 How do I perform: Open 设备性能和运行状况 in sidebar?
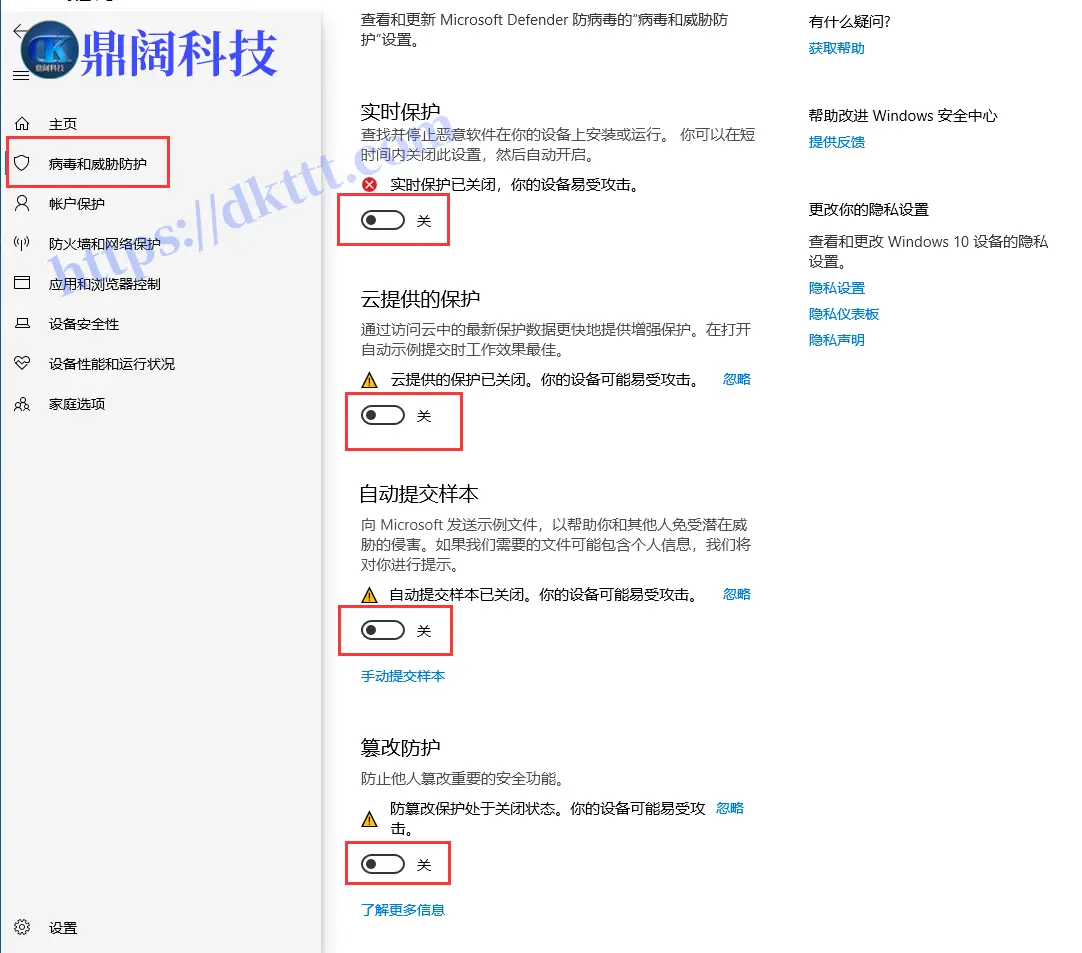click(x=111, y=364)
